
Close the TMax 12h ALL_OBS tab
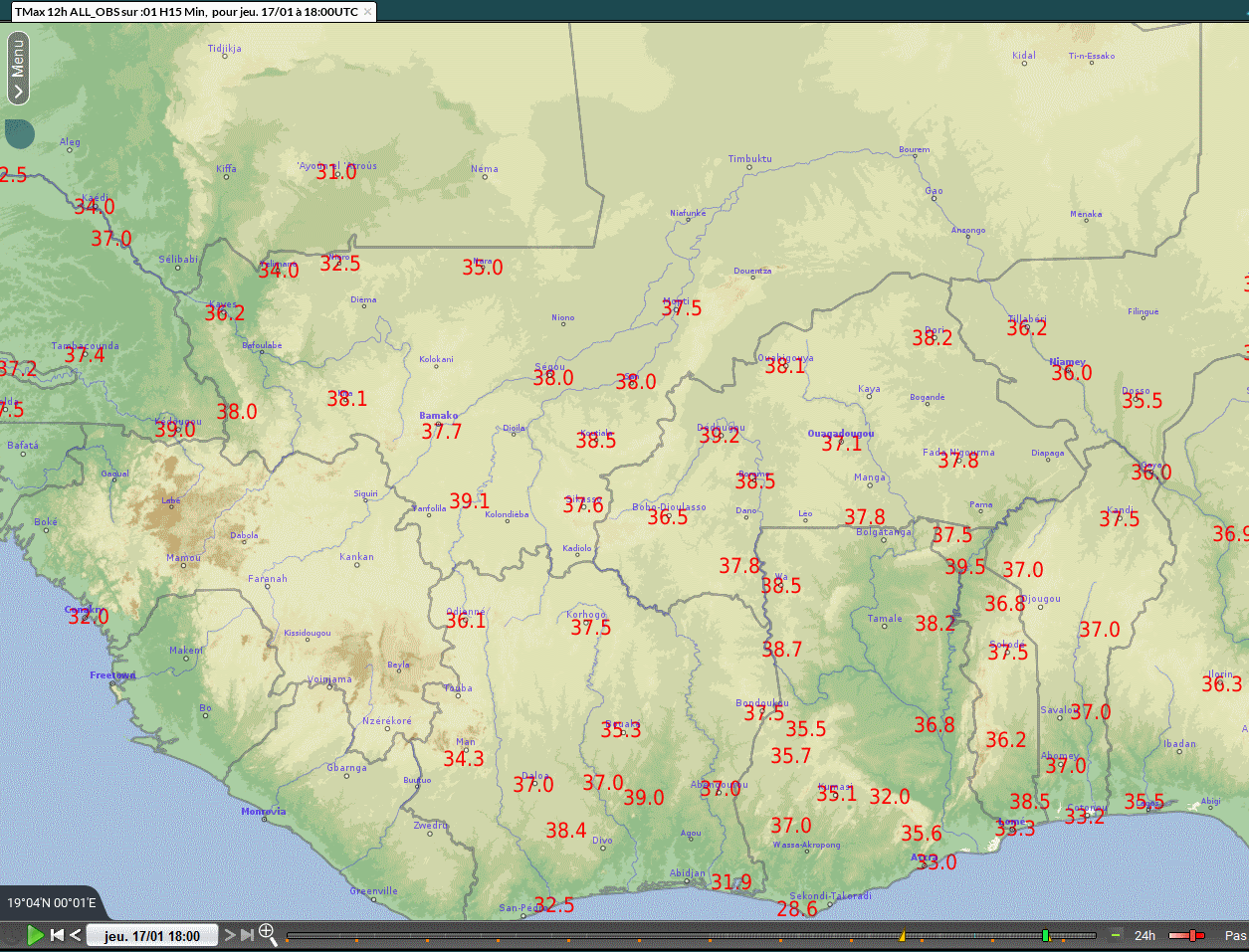(x=368, y=12)
